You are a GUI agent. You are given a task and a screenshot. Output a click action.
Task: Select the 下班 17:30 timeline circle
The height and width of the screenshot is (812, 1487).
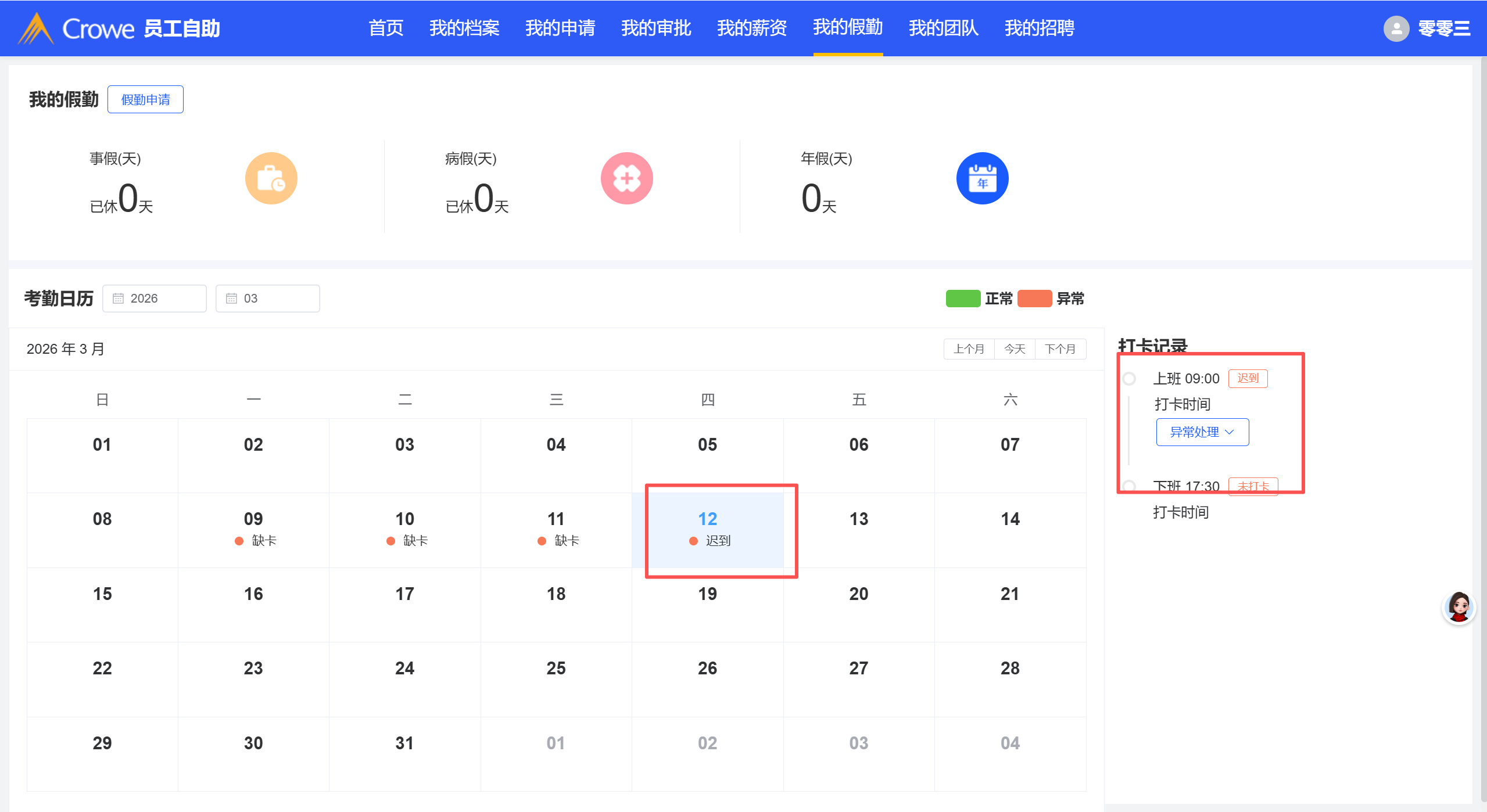click(1129, 486)
